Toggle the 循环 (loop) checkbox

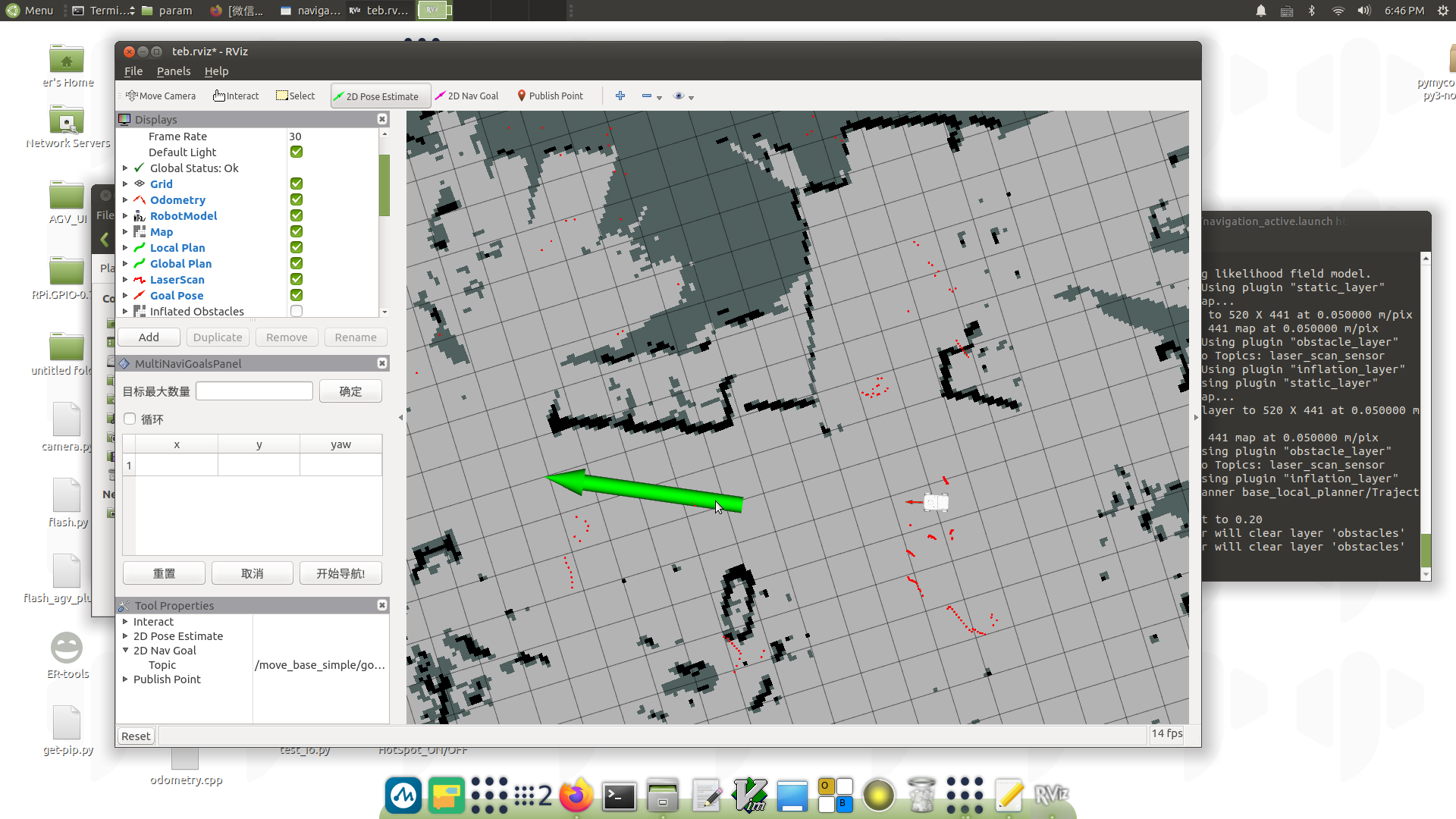130,418
